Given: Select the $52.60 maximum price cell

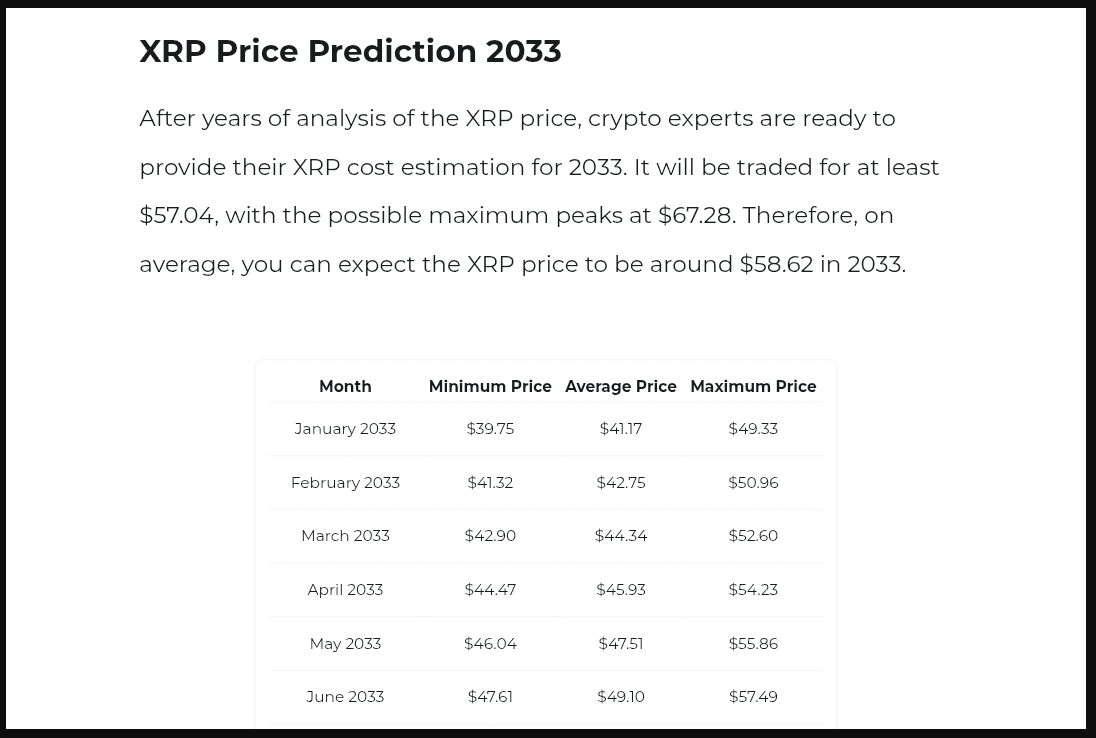Looking at the screenshot, I should 753,535.
